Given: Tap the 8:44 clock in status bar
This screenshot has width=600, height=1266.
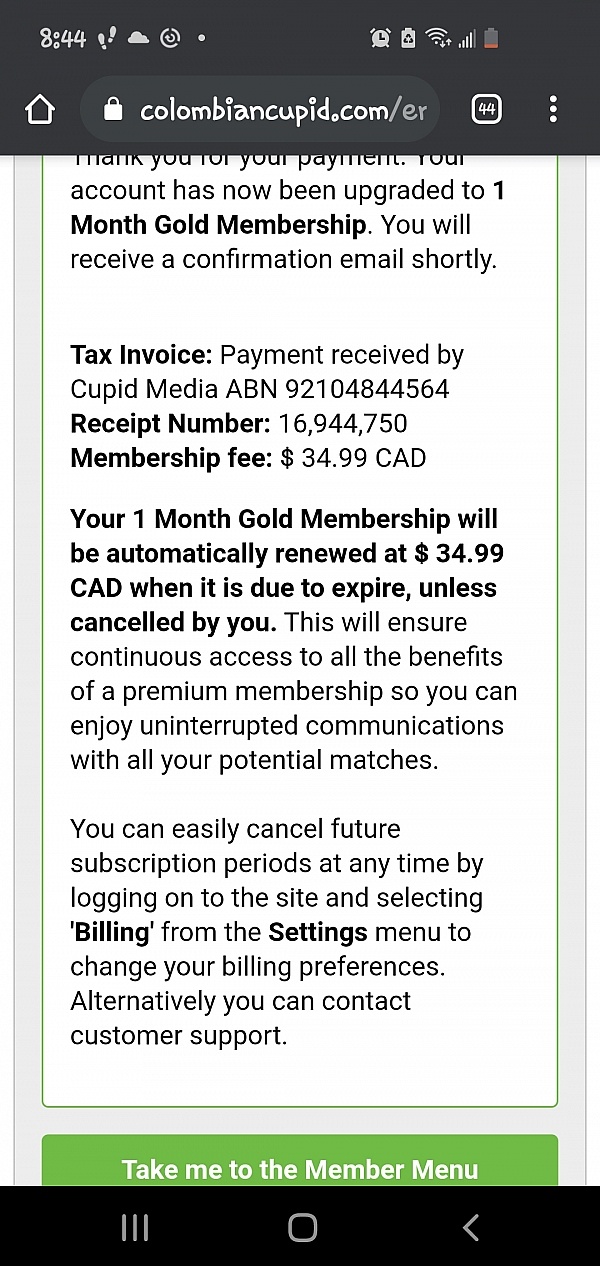Looking at the screenshot, I should coord(62,38).
